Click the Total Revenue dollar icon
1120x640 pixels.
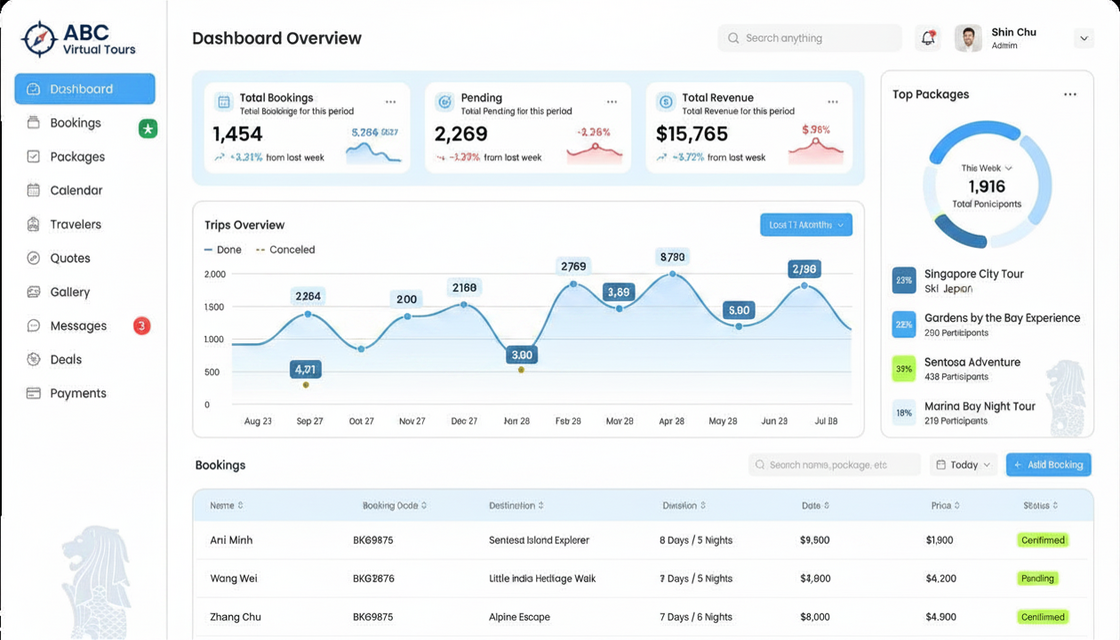tap(666, 102)
